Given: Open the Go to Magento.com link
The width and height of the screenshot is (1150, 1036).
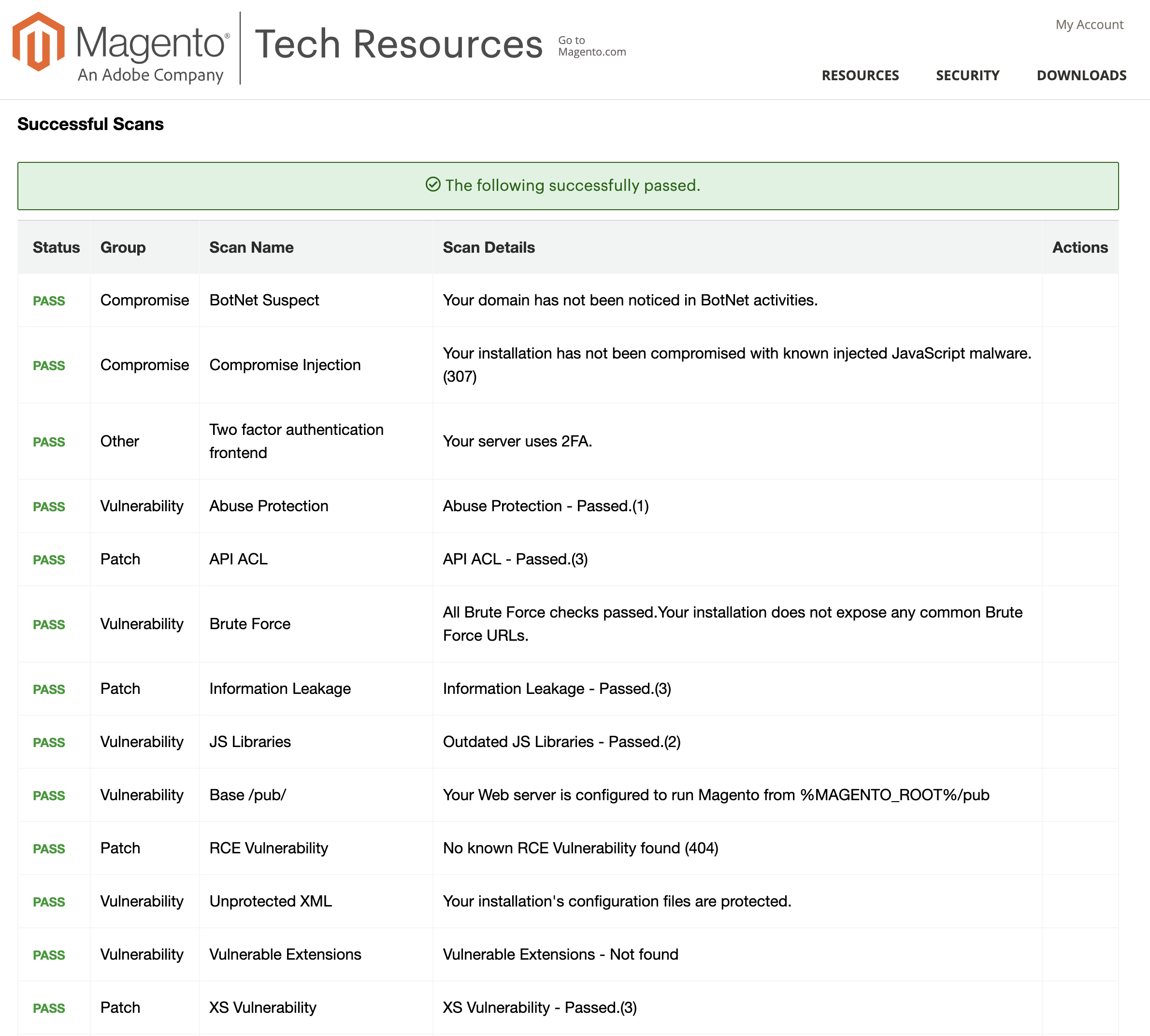Looking at the screenshot, I should click(x=591, y=46).
